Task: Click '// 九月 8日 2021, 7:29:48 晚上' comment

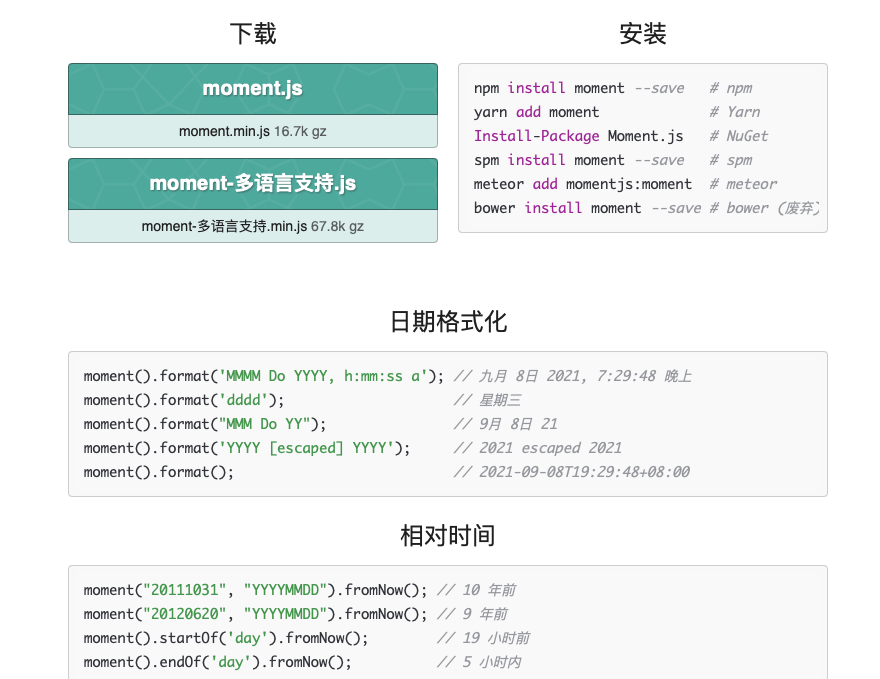Action: 572,376
